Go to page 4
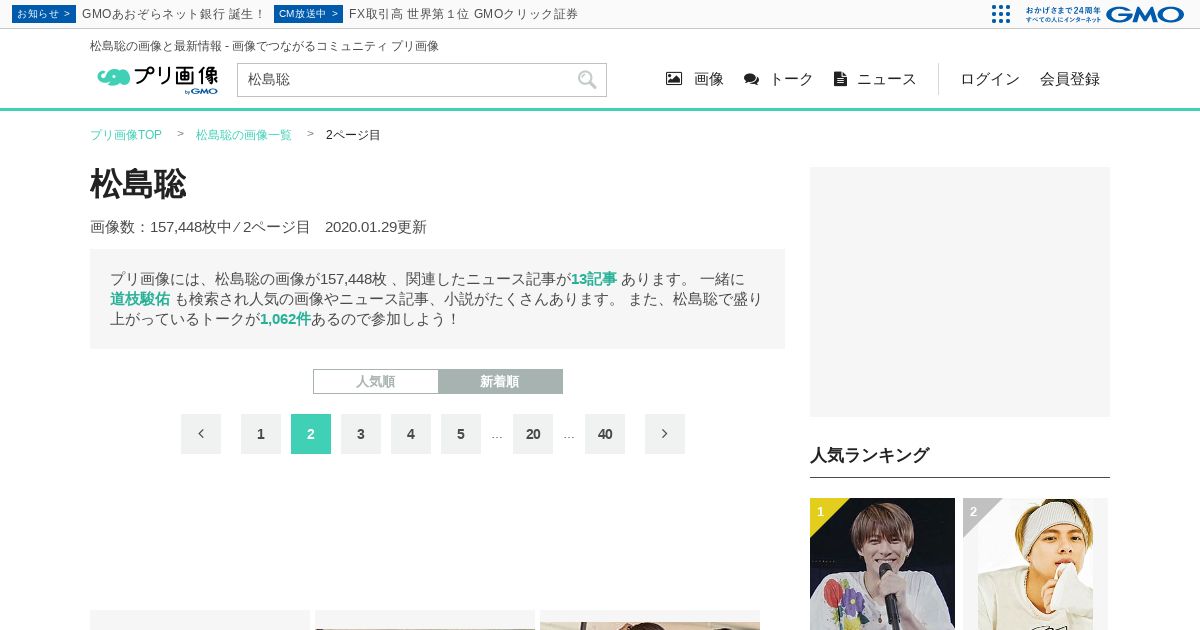 pyautogui.click(x=411, y=434)
